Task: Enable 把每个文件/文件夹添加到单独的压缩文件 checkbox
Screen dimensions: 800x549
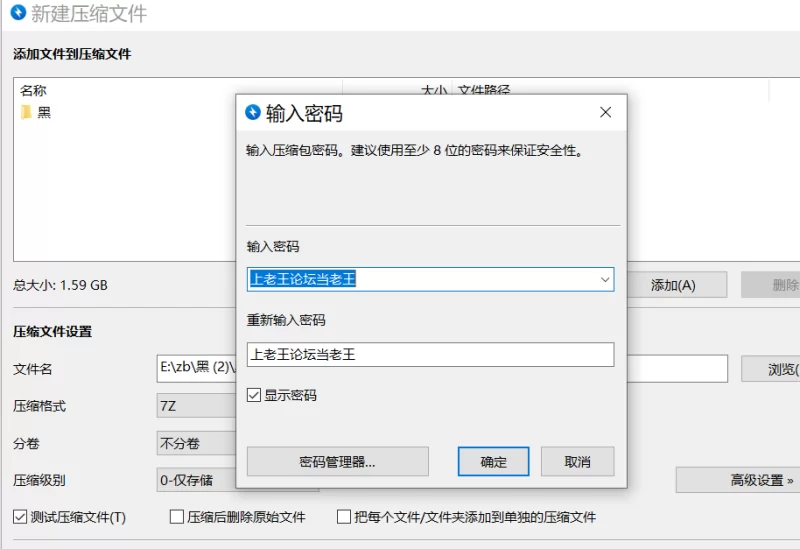Action: click(x=344, y=517)
